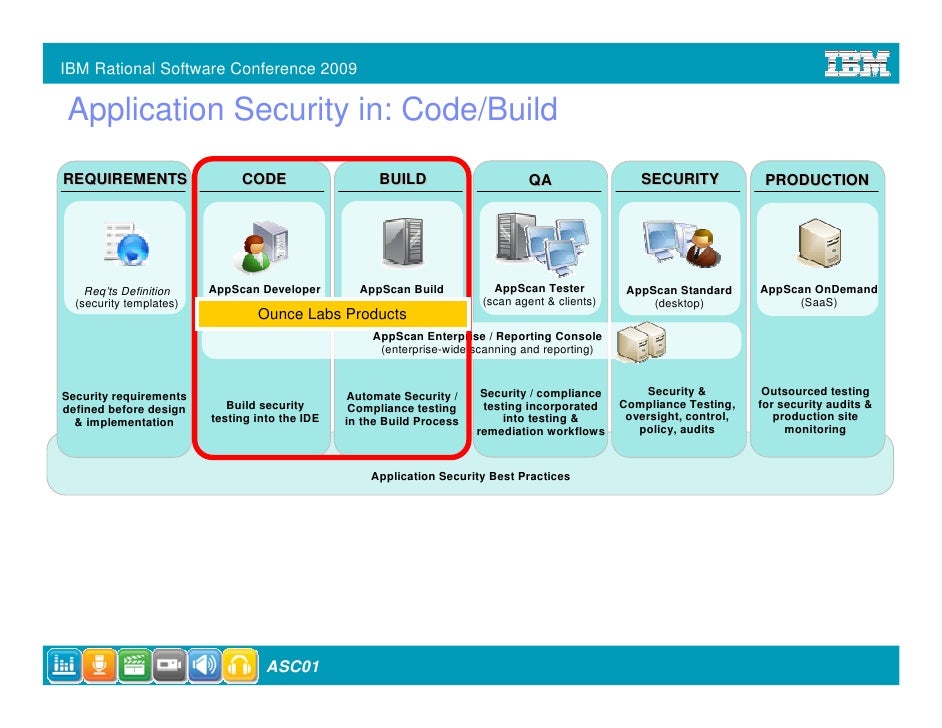The image size is (942, 728).
Task: Click 'Security / compliance testing incorporated' text
Action: point(541,412)
